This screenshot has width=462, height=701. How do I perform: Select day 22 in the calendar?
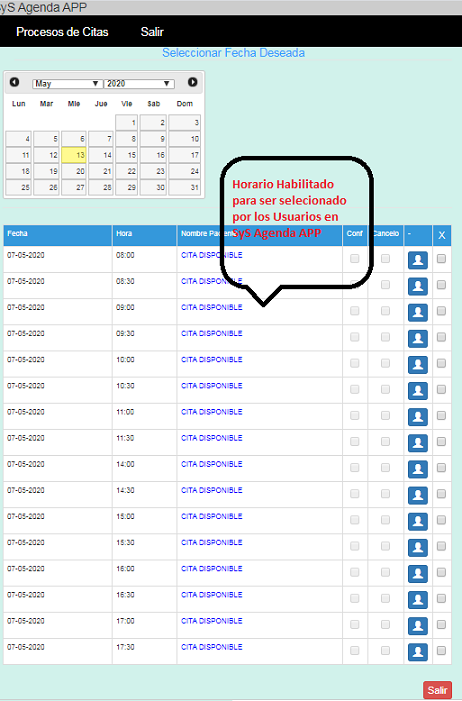pyautogui.click(x=127, y=171)
